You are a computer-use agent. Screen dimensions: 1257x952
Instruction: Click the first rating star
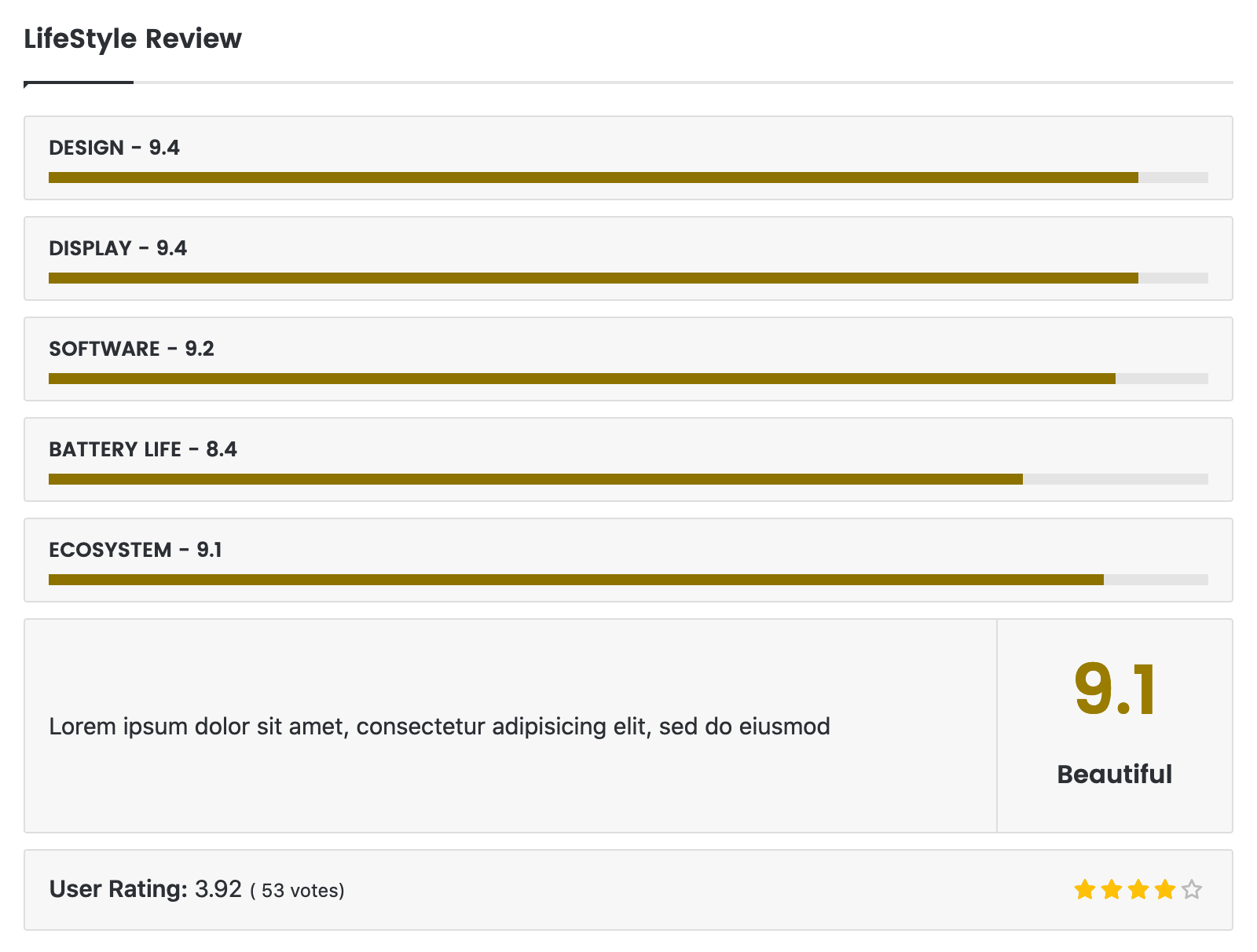click(1085, 890)
